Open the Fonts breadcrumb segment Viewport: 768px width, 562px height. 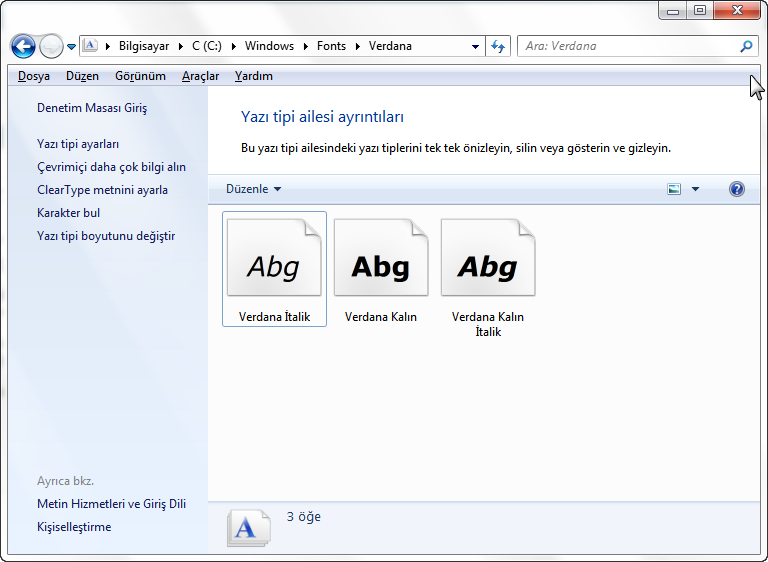coord(331,46)
